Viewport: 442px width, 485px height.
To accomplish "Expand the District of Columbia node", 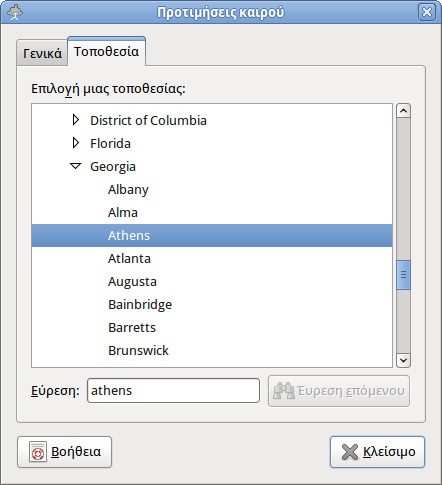I will coord(76,120).
